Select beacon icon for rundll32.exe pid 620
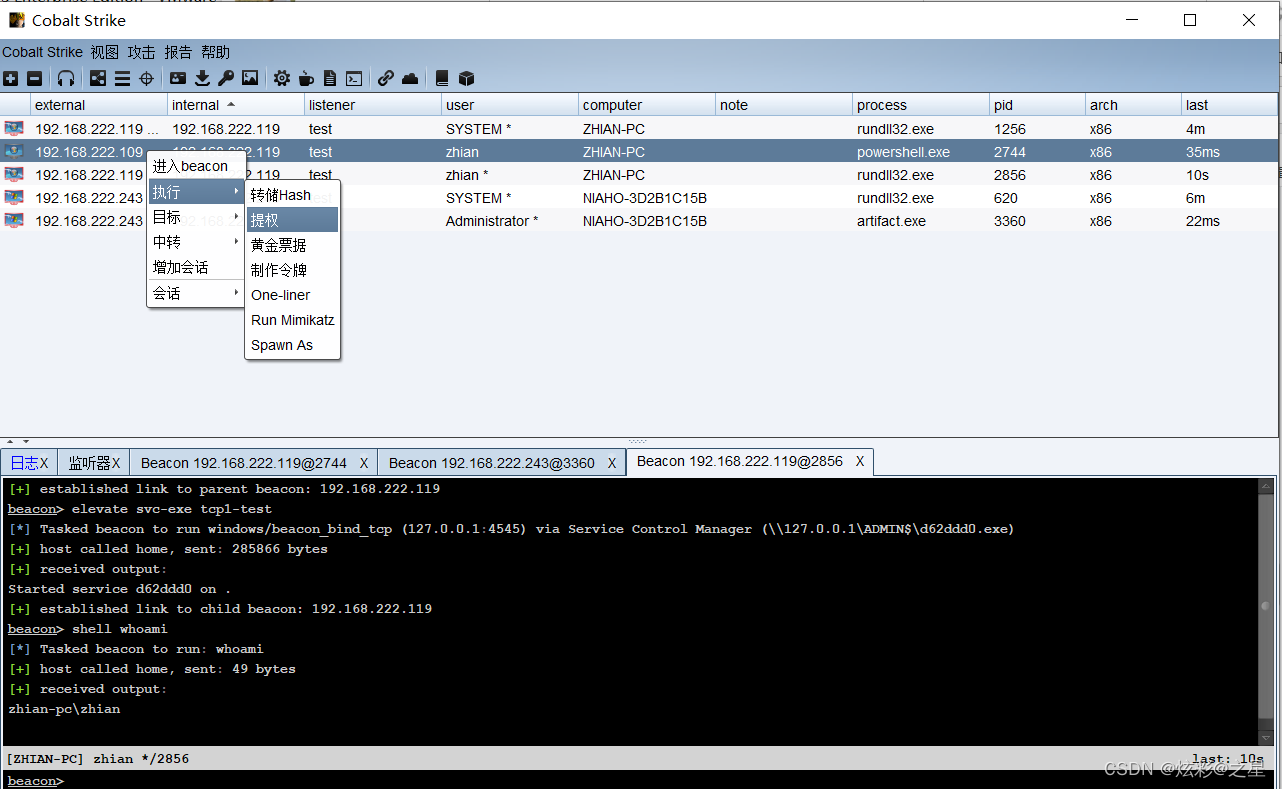This screenshot has width=1282, height=789. tap(14, 197)
